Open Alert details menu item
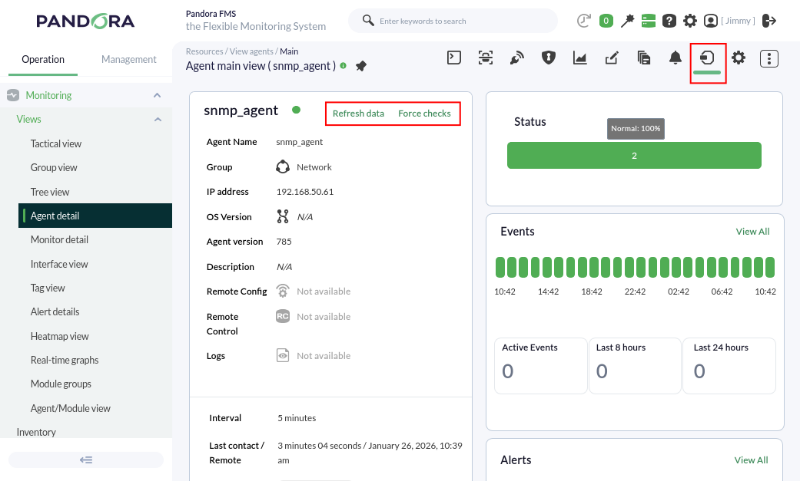 coord(55,312)
